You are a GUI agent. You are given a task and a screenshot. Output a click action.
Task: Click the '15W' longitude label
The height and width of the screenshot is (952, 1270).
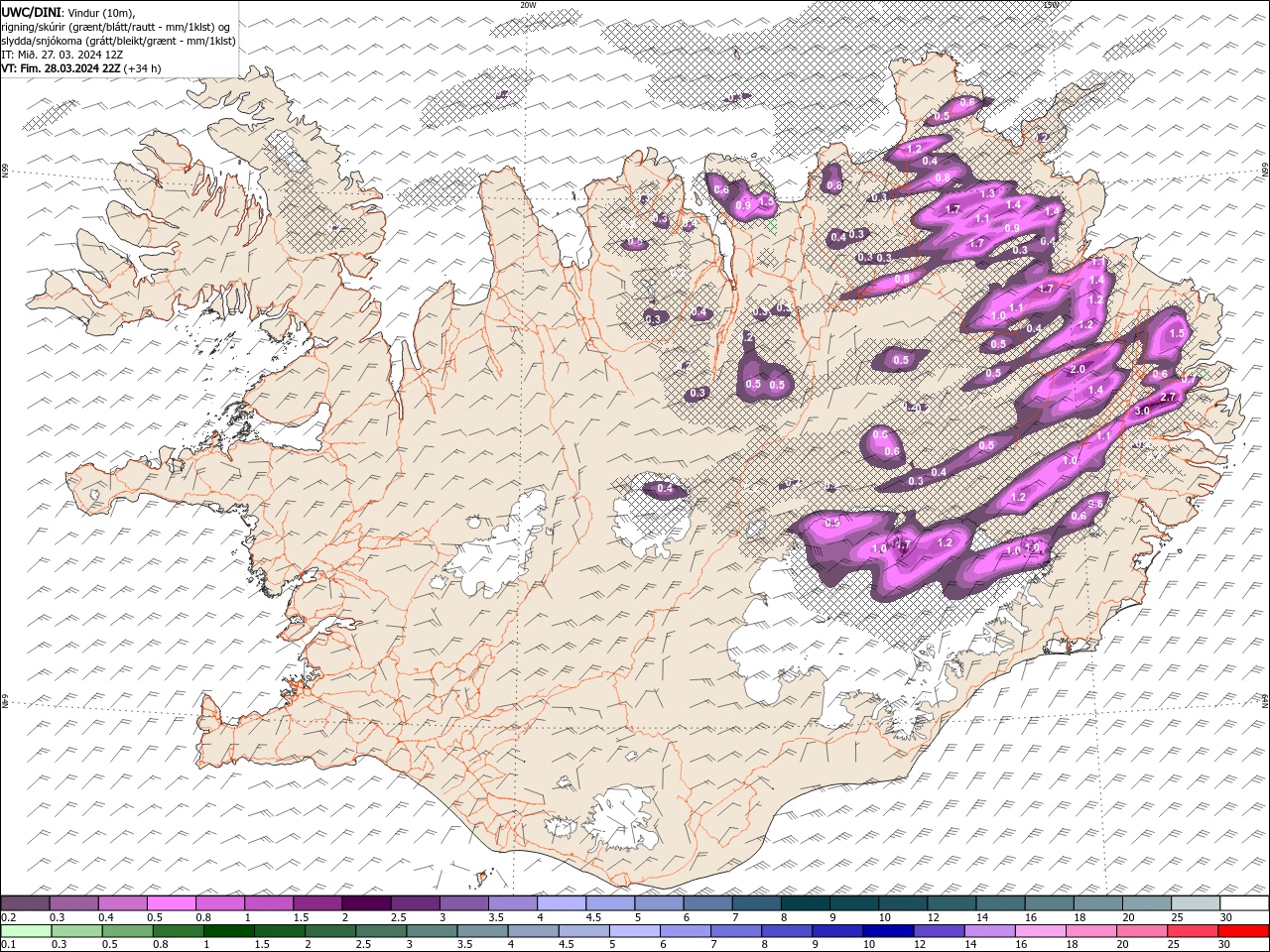pos(1051,5)
